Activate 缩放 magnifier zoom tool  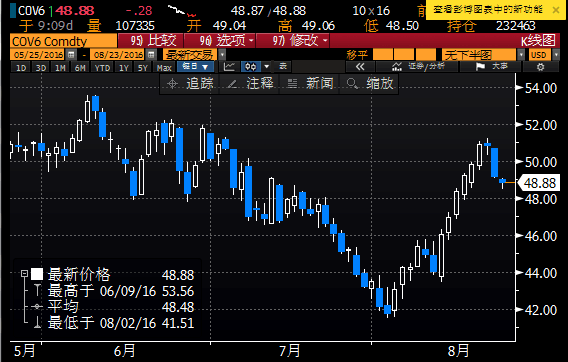[369, 84]
